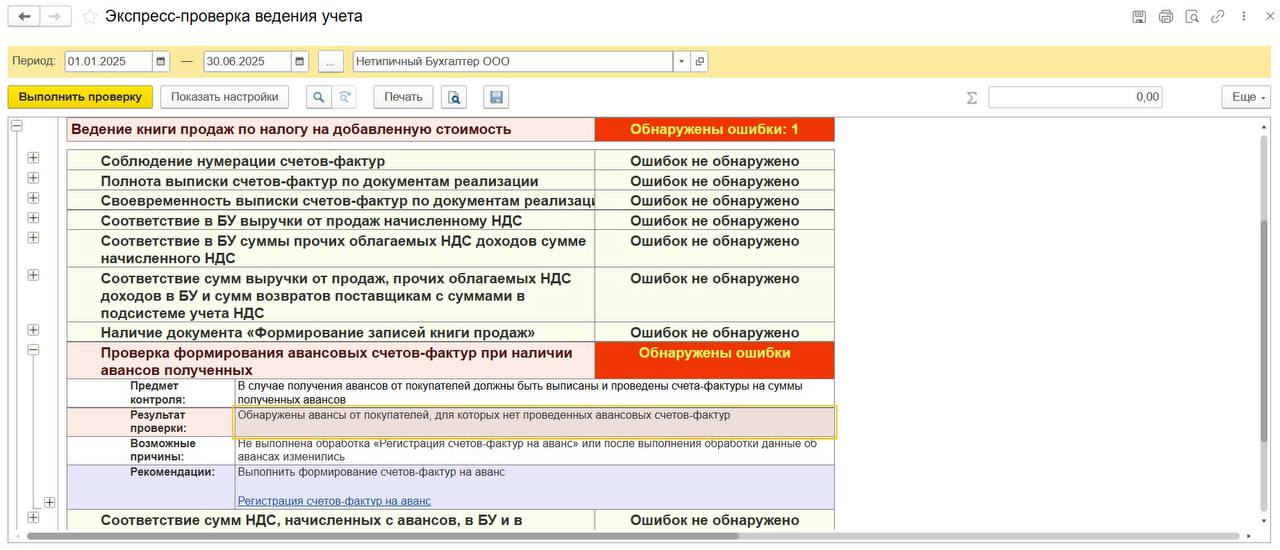Select the Обнаружены ошибки: 1 cell
1280x550 pixels.
[714, 129]
